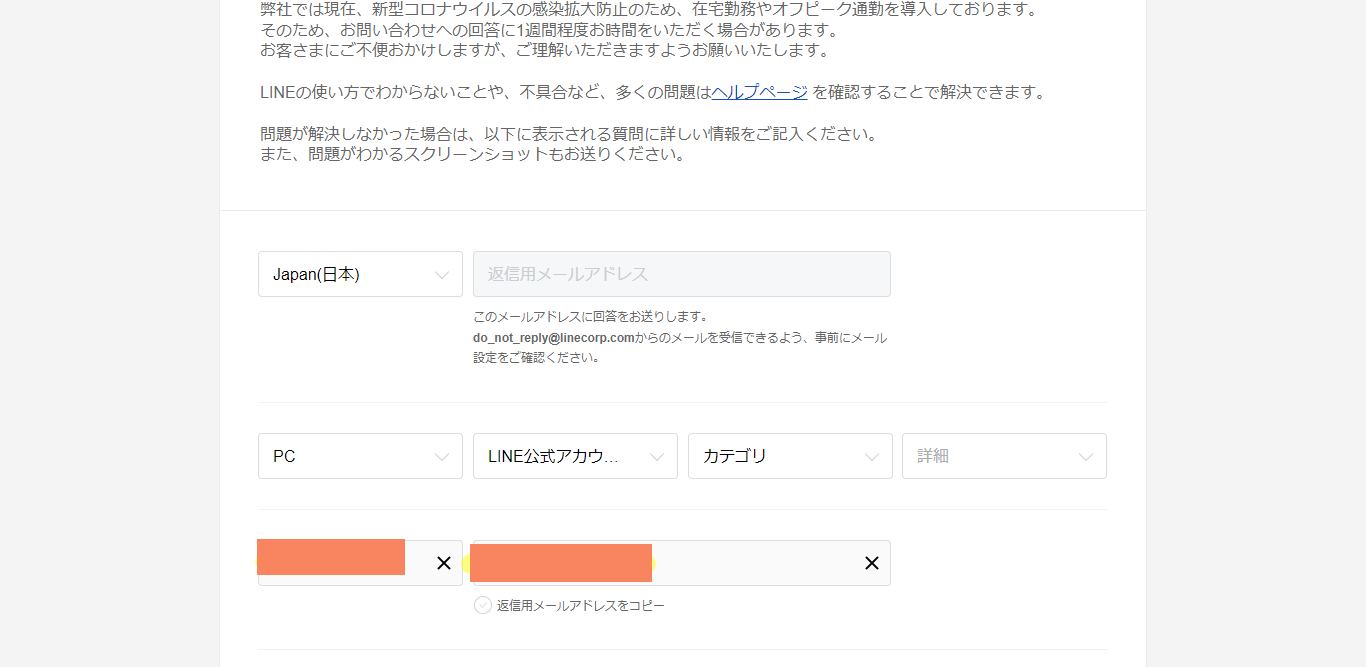Focus the short redacted input field

(340, 563)
